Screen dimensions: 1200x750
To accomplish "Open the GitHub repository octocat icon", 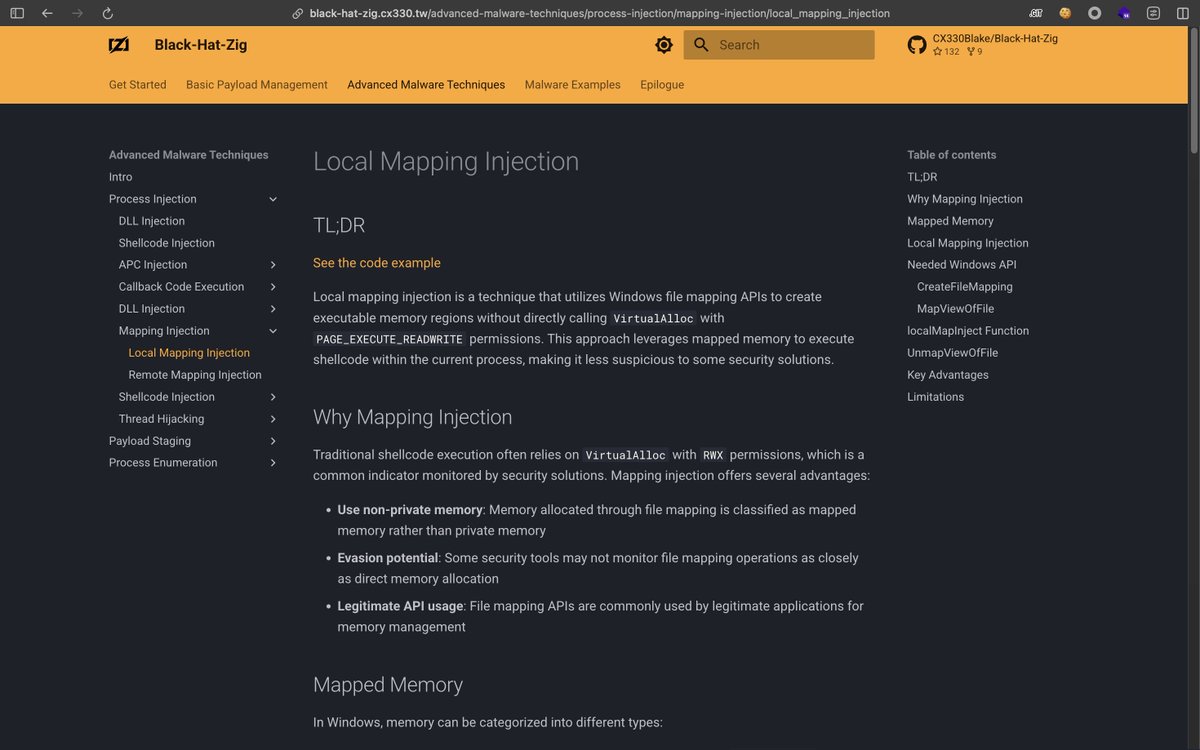I will point(917,45).
